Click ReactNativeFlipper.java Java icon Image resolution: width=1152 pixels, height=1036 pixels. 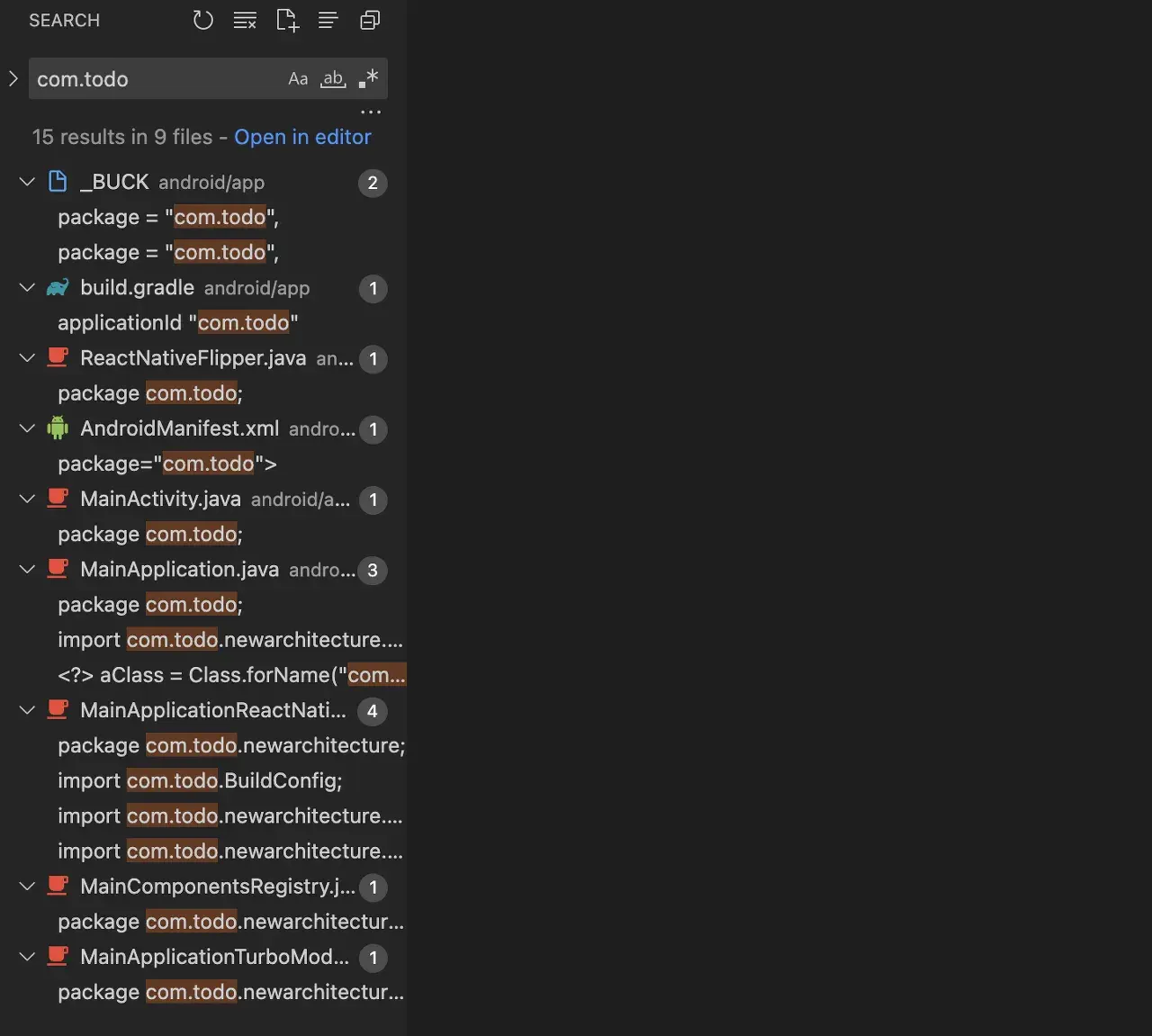click(58, 358)
